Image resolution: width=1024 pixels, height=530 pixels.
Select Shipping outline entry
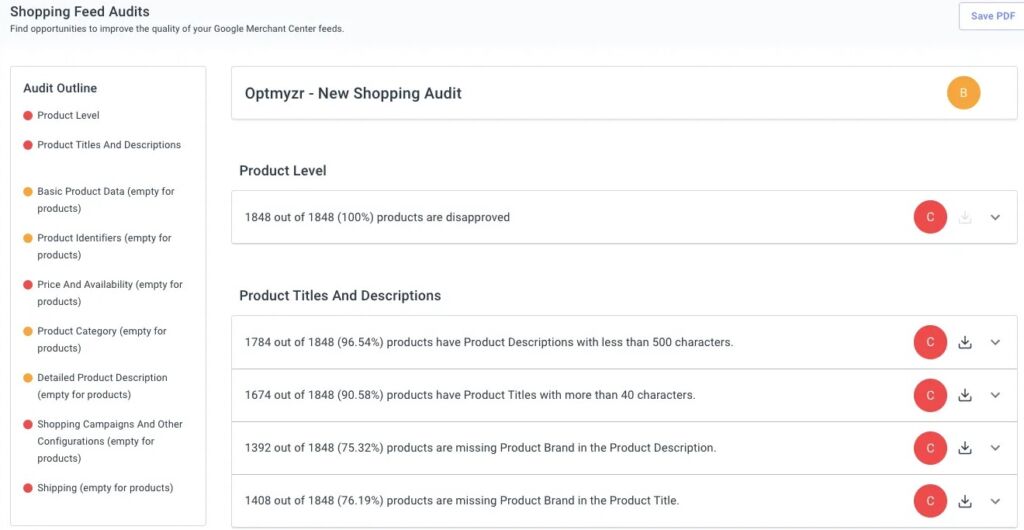tap(105, 488)
